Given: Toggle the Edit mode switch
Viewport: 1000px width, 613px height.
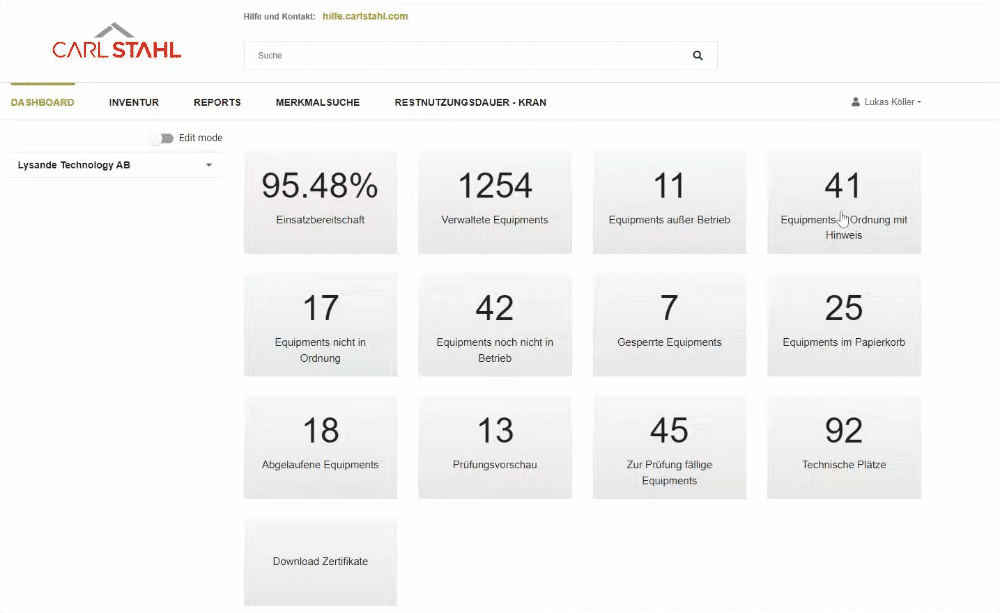Looking at the screenshot, I should tap(160, 138).
